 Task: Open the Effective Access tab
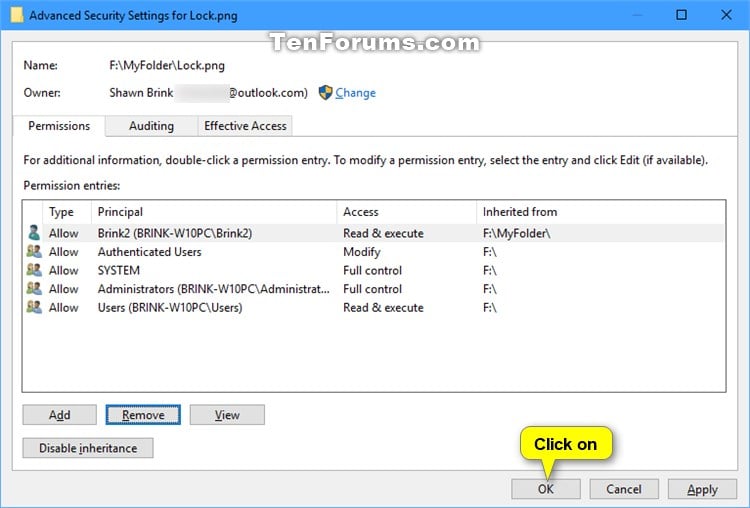pyautogui.click(x=245, y=126)
